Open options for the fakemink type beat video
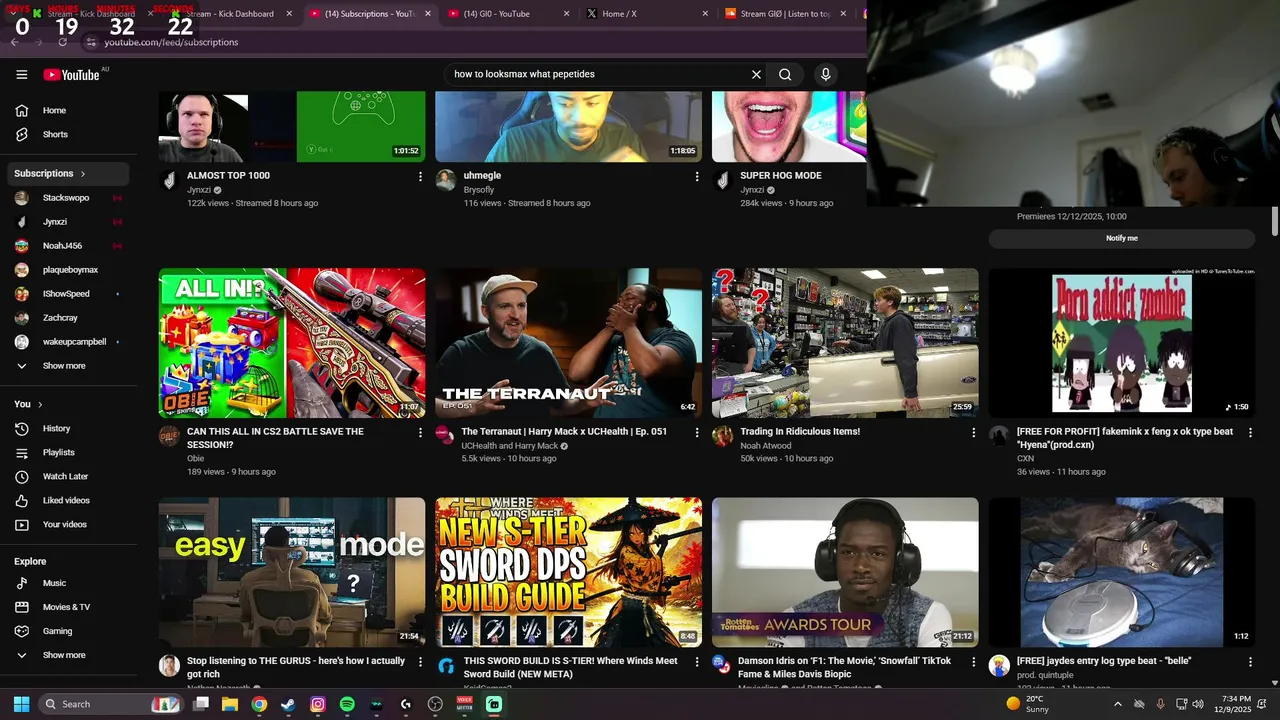This screenshot has height=720, width=1280. point(1250,433)
